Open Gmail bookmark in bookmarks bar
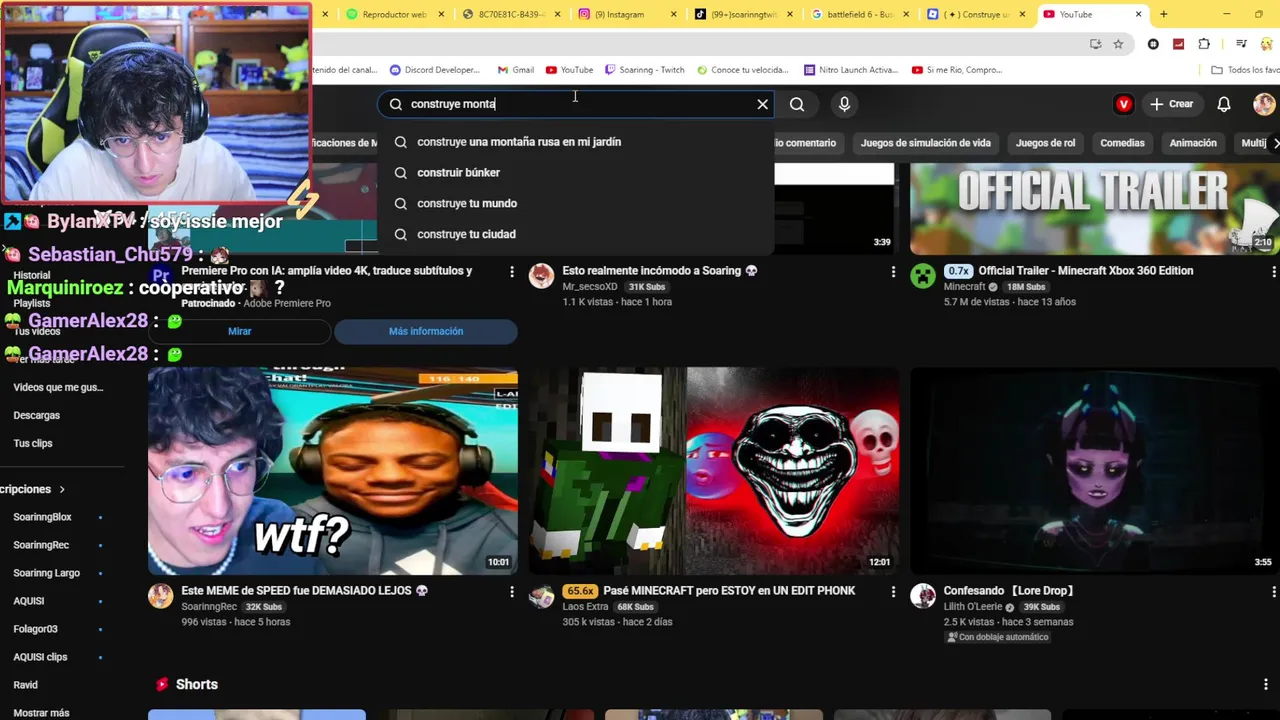This screenshot has height=720, width=1280. click(517, 70)
